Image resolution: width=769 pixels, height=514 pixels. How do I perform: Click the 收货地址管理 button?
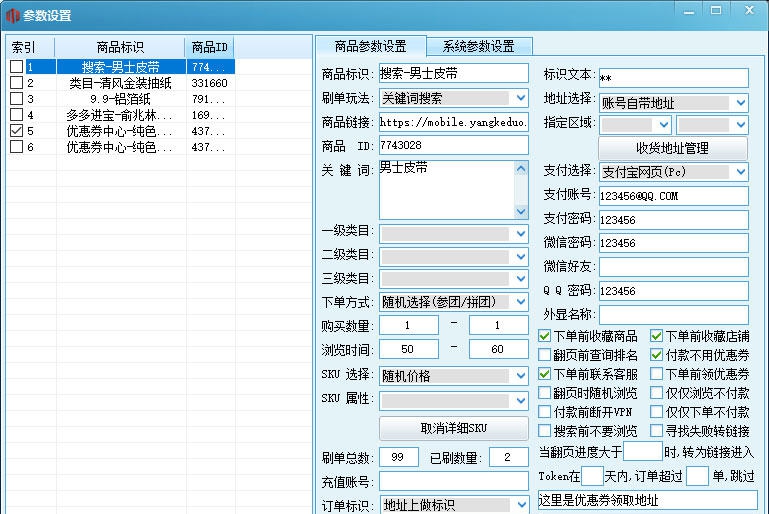click(672, 148)
